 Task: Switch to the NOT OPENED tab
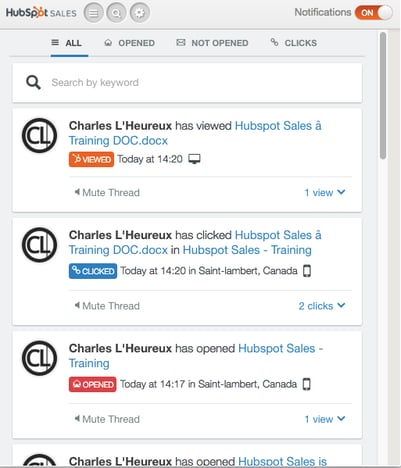(212, 43)
